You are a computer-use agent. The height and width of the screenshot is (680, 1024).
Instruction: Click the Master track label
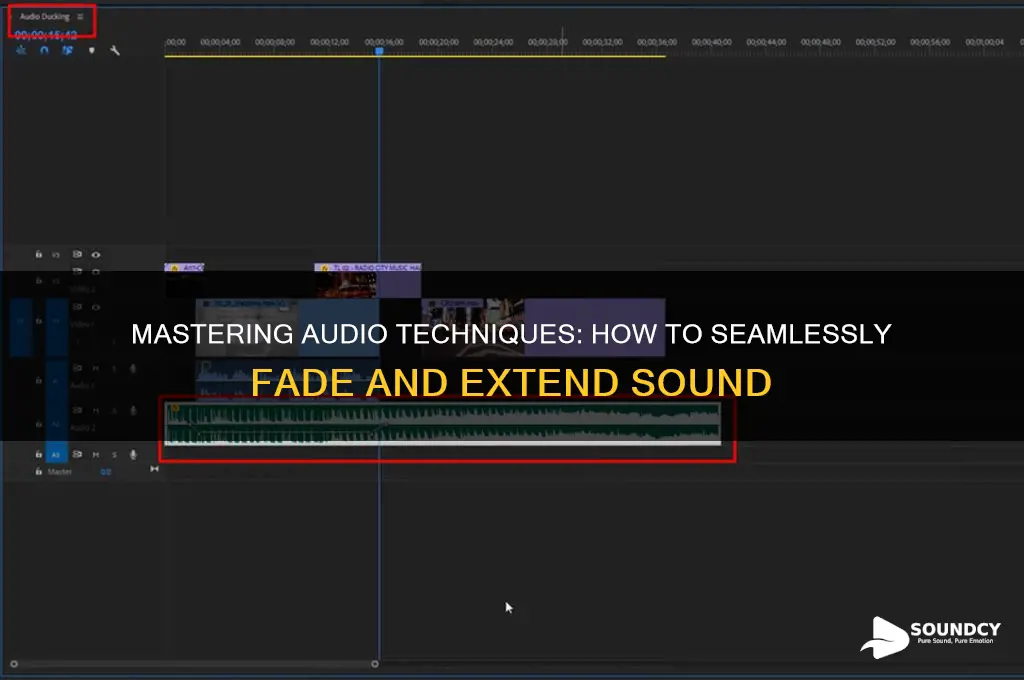pyautogui.click(x=59, y=472)
